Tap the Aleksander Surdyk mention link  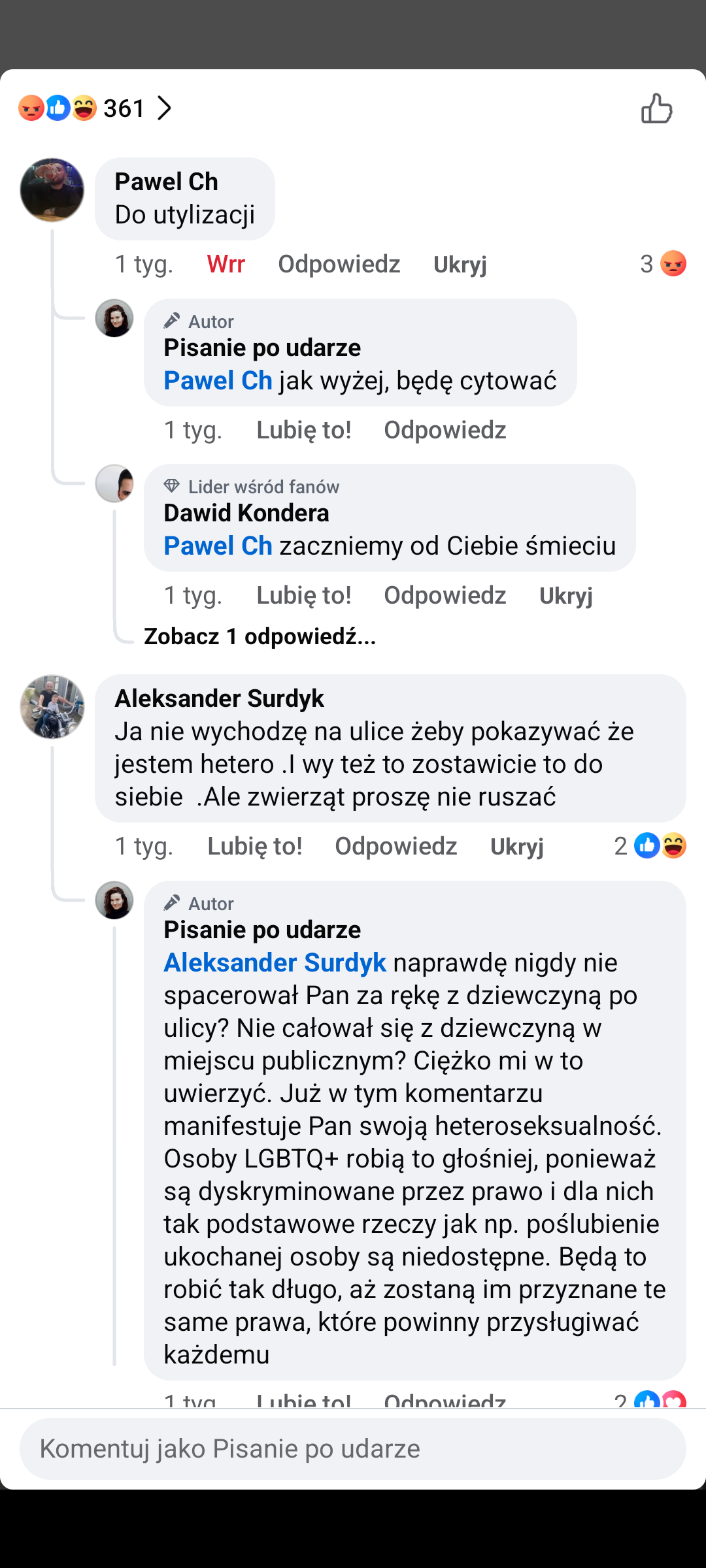pyautogui.click(x=275, y=962)
